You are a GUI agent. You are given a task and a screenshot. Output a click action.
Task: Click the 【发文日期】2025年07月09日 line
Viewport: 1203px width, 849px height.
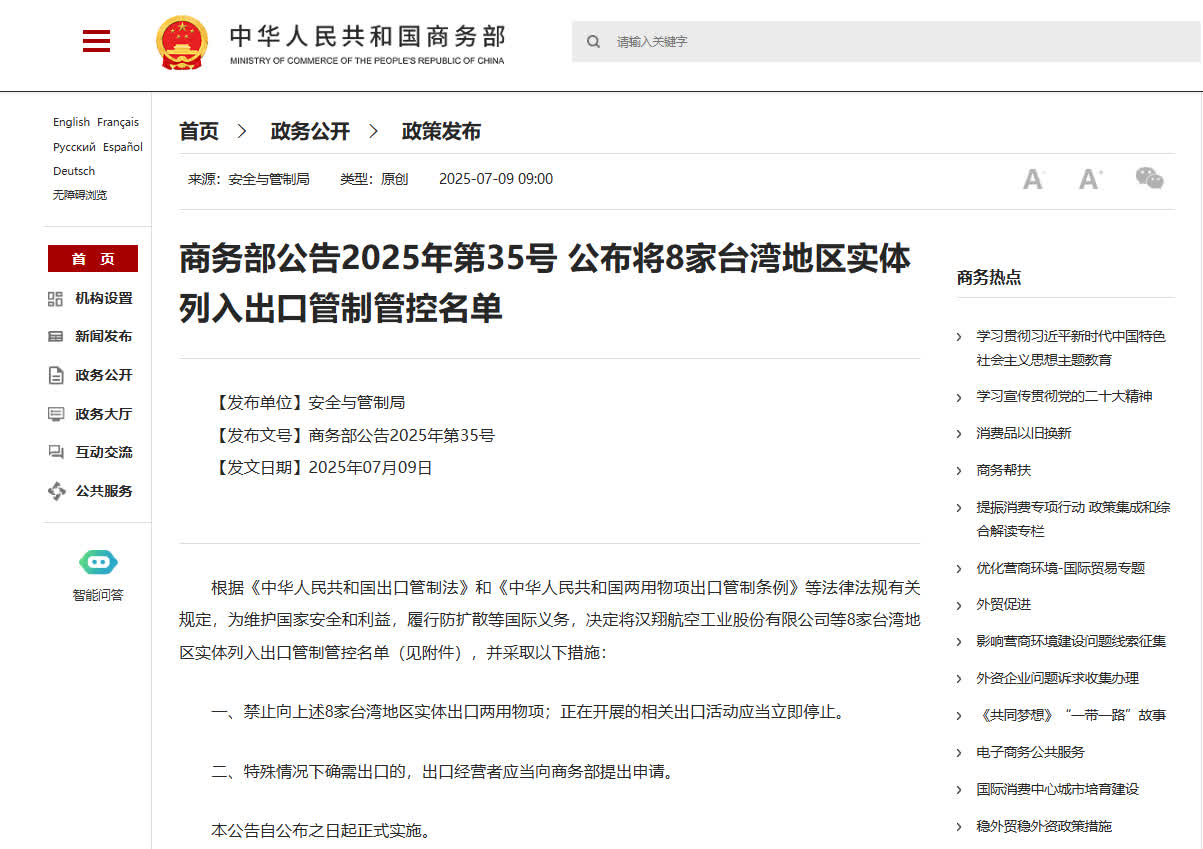(322, 467)
